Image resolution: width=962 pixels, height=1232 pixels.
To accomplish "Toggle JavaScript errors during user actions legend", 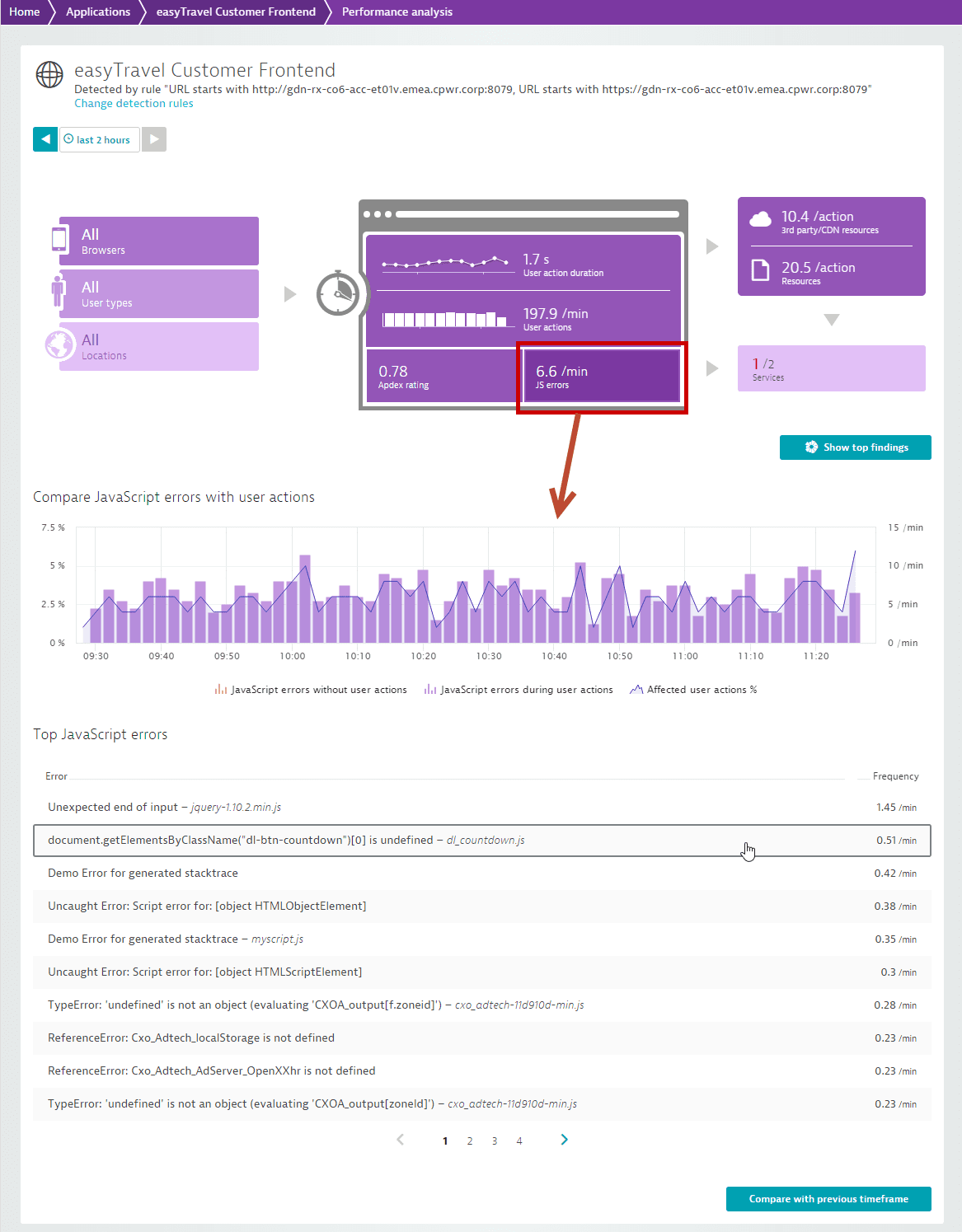I will tap(519, 690).
